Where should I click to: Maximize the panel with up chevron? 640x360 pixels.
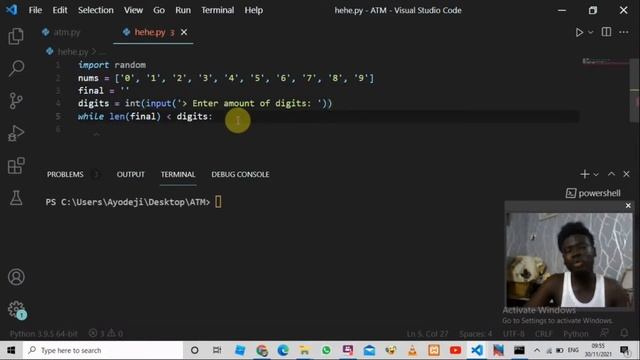pyautogui.click(x=611, y=174)
